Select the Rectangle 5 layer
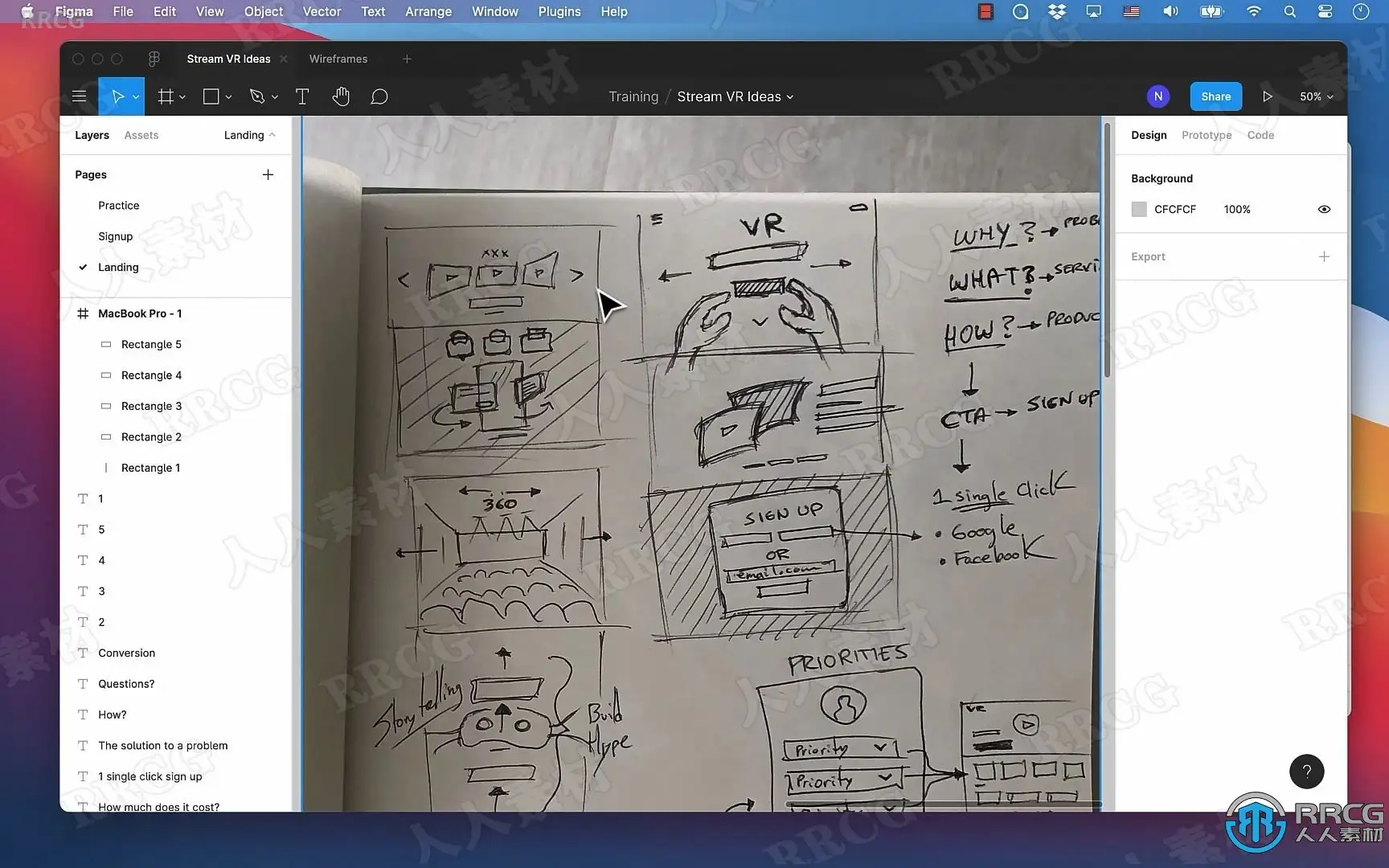The width and height of the screenshot is (1389, 868). pyautogui.click(x=151, y=344)
